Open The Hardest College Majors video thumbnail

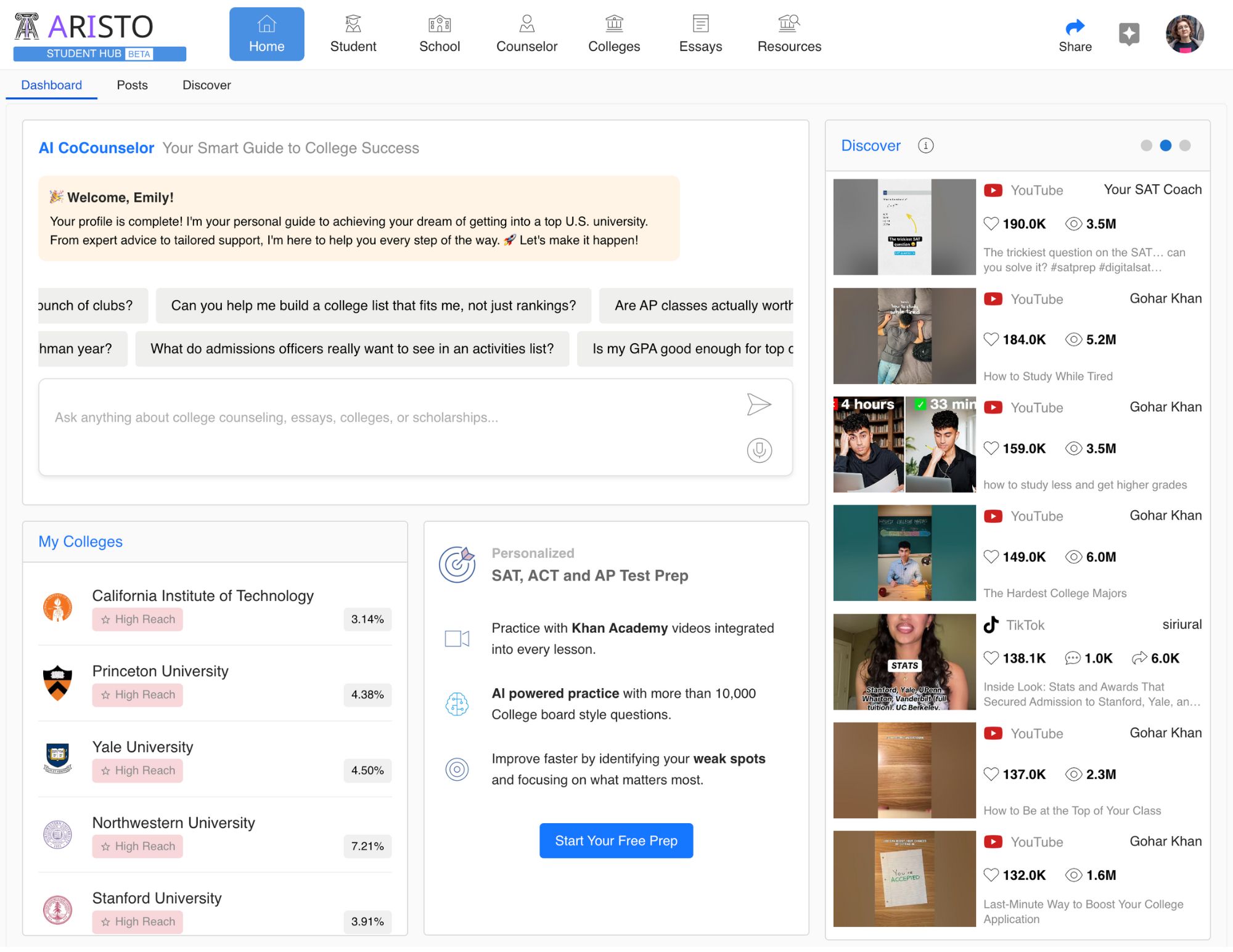coord(904,553)
